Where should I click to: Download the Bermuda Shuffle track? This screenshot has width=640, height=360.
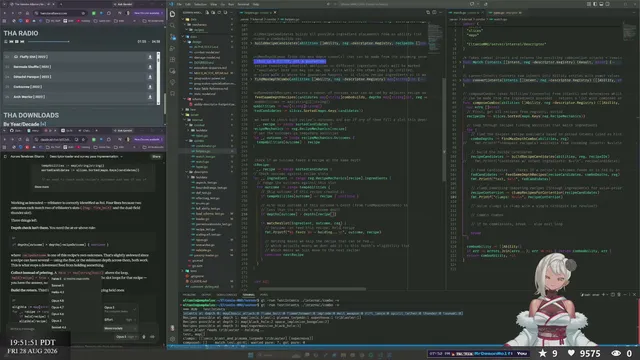point(150,67)
